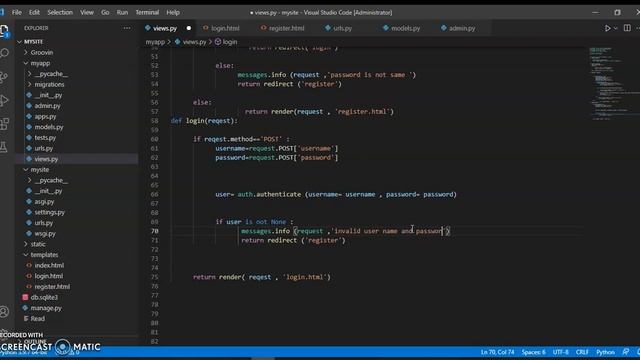
Task: Open the Selection menu
Action: tap(60, 12)
